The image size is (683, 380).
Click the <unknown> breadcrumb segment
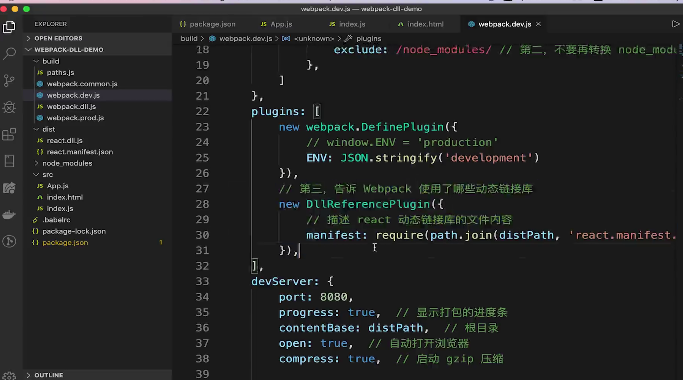pos(314,38)
